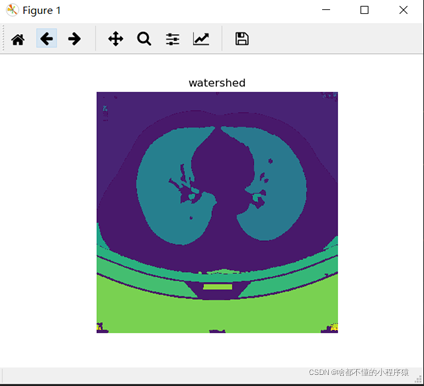
Task: Go back to previous view arrow
Action: 46,39
